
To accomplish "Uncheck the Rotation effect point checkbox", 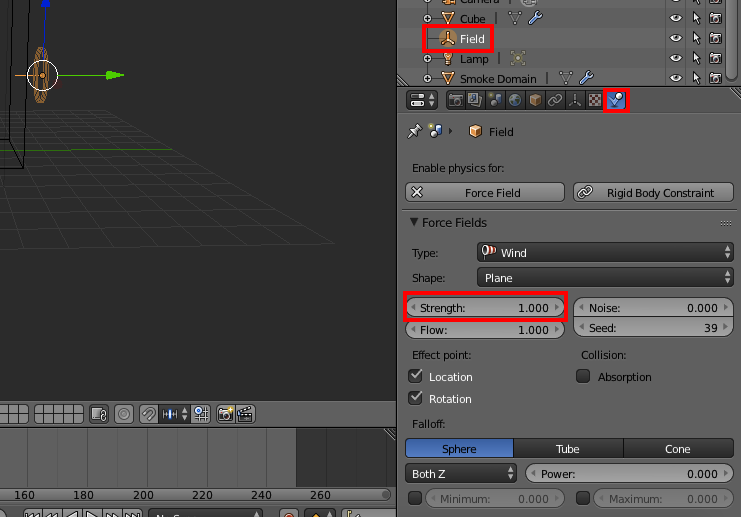I will pyautogui.click(x=415, y=398).
